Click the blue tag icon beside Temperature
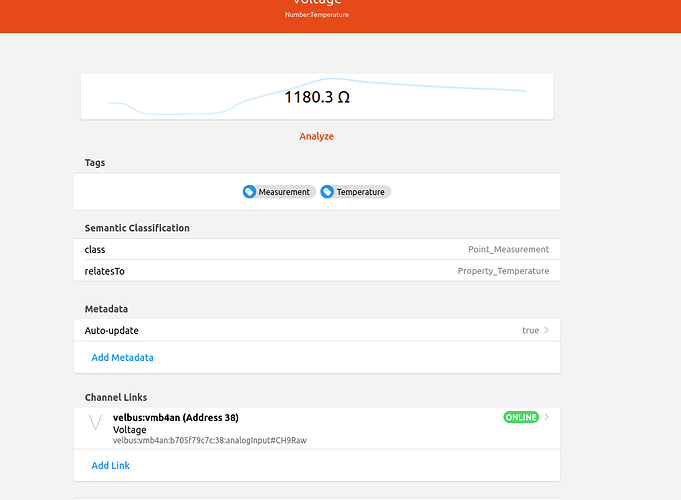681x500 pixels. (327, 192)
